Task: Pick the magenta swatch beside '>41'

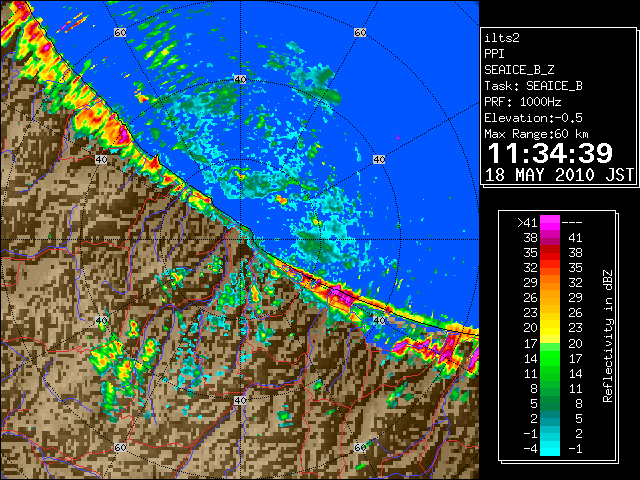Action: pos(550,222)
